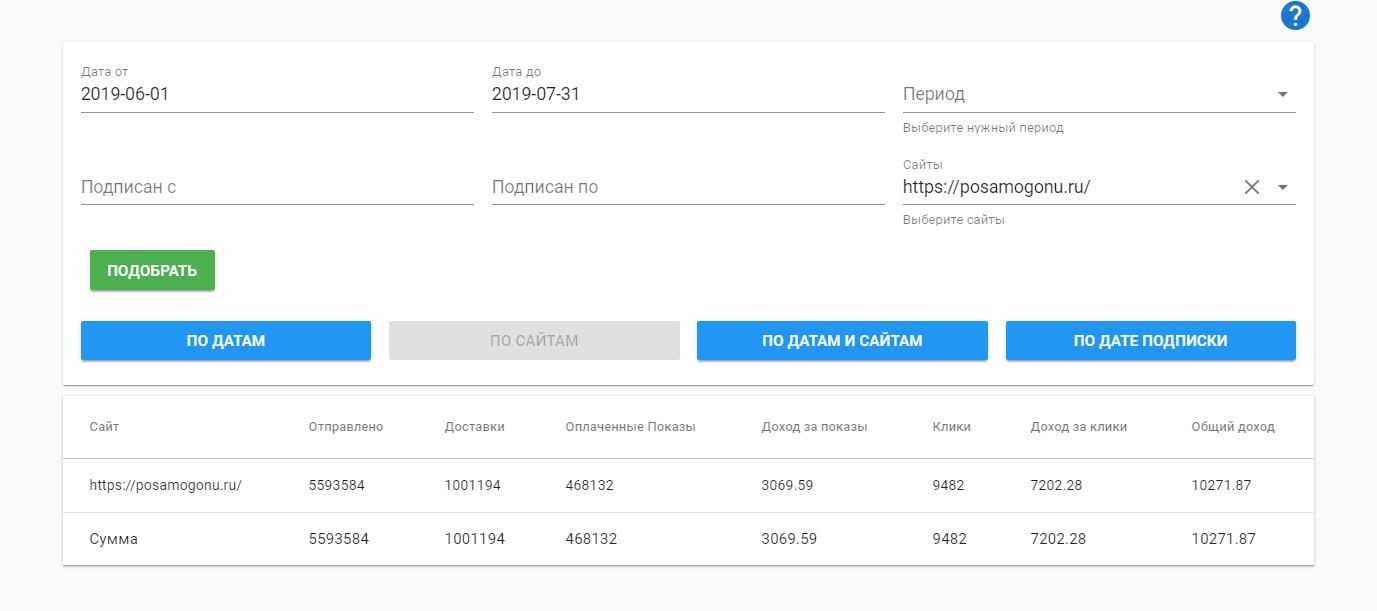Focus the Подписан по input field
The height and width of the screenshot is (611, 1377).
[687, 187]
